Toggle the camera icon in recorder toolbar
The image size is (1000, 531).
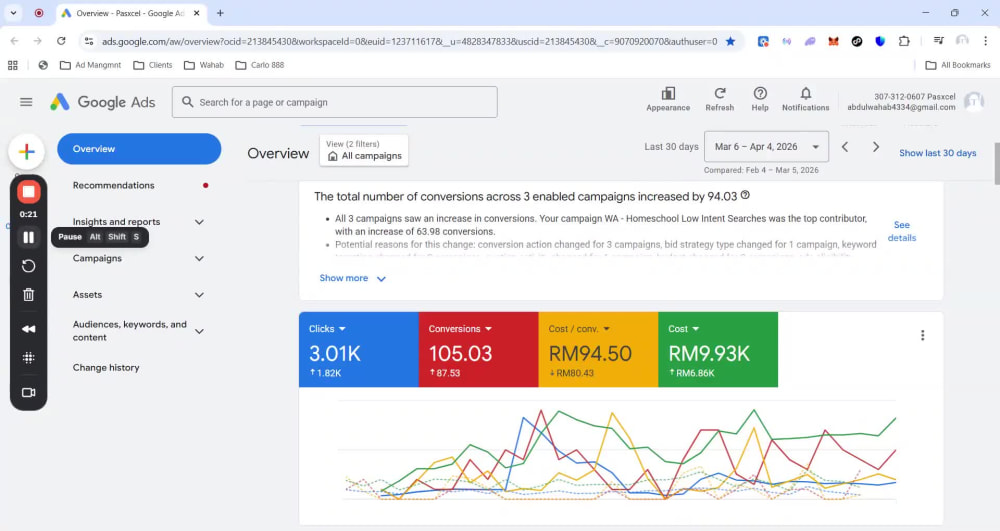pyautogui.click(x=29, y=393)
